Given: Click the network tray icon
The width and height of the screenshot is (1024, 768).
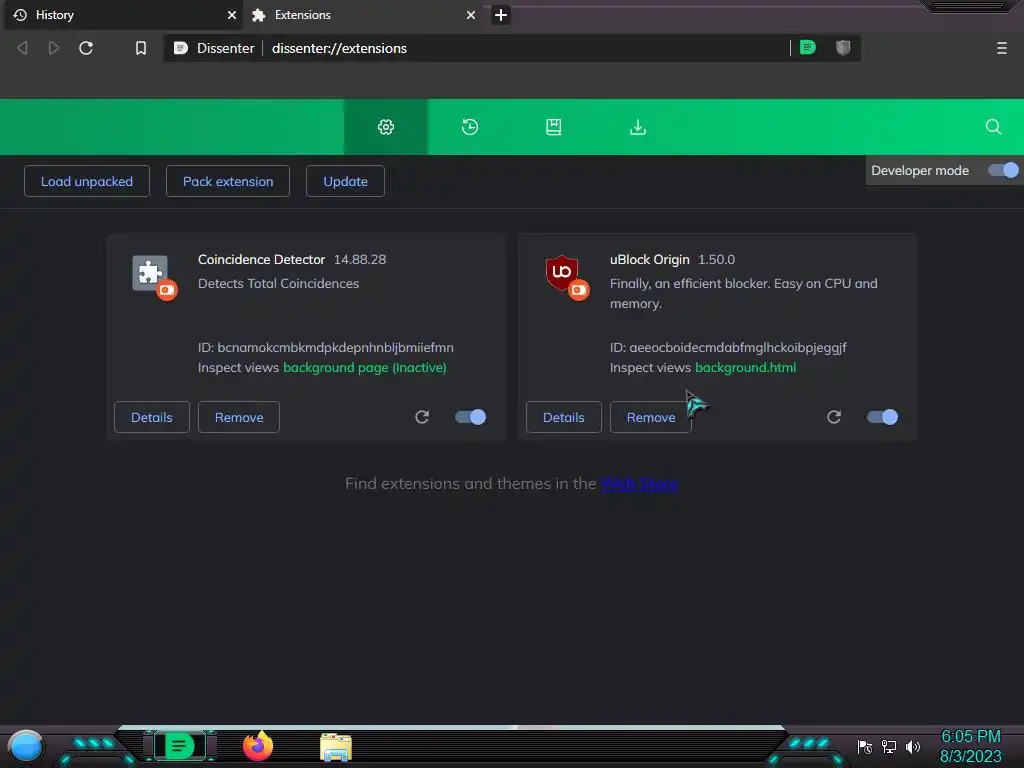Looking at the screenshot, I should [889, 746].
